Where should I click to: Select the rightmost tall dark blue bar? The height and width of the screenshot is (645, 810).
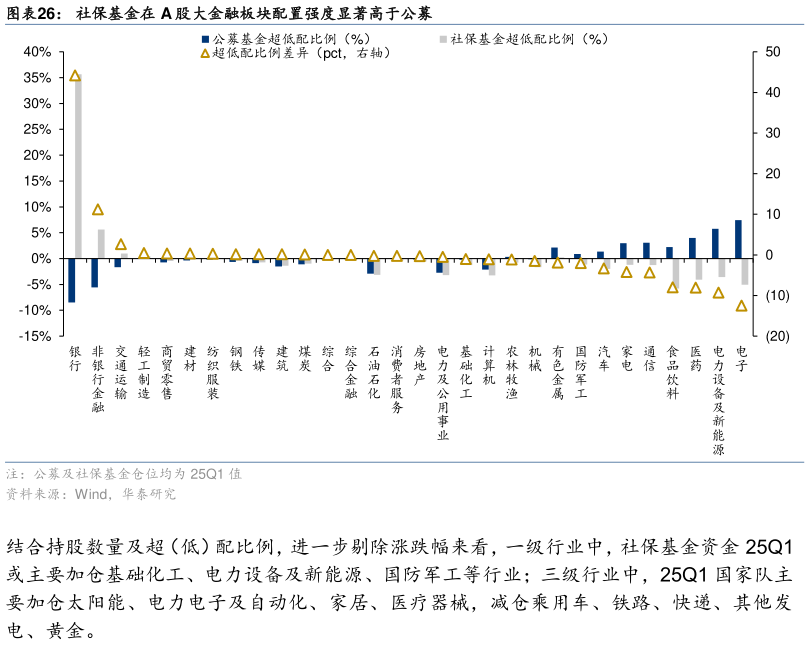pos(738,239)
